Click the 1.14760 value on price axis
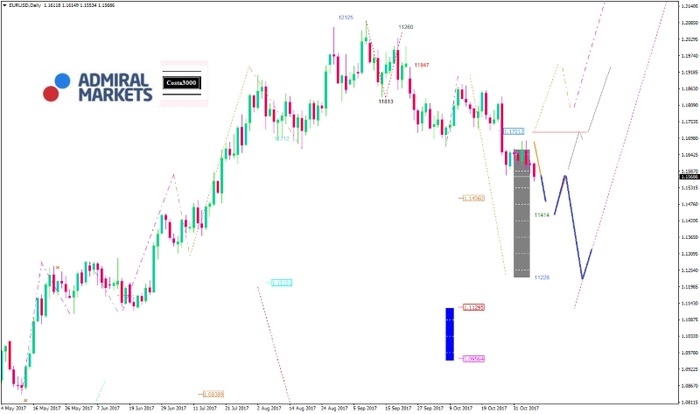Screen dimensions: 700x414 click(x=690, y=204)
